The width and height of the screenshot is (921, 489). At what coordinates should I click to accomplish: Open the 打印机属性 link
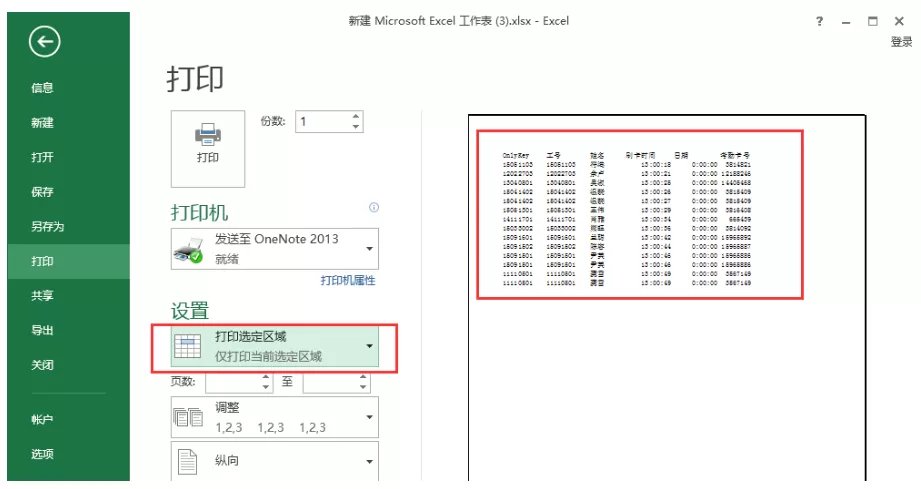pos(348,281)
